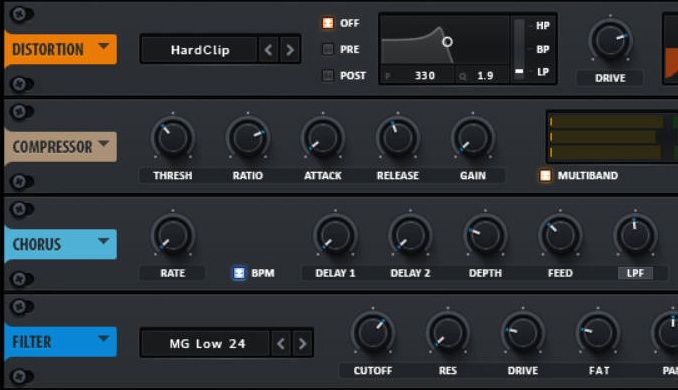678x390 pixels.
Task: Click the compressor GAIN knob
Action: point(473,138)
